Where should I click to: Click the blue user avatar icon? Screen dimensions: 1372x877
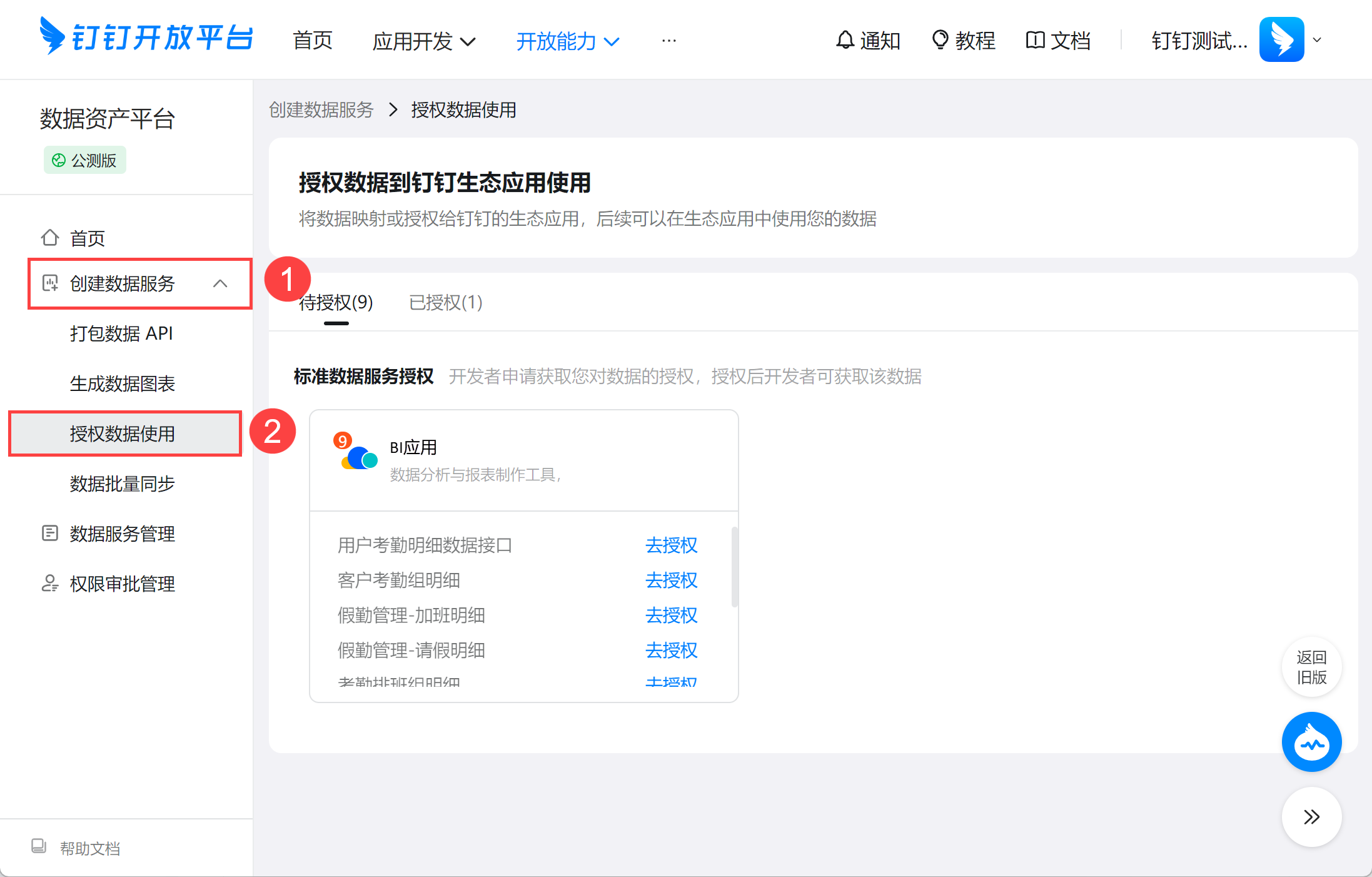click(x=1281, y=39)
